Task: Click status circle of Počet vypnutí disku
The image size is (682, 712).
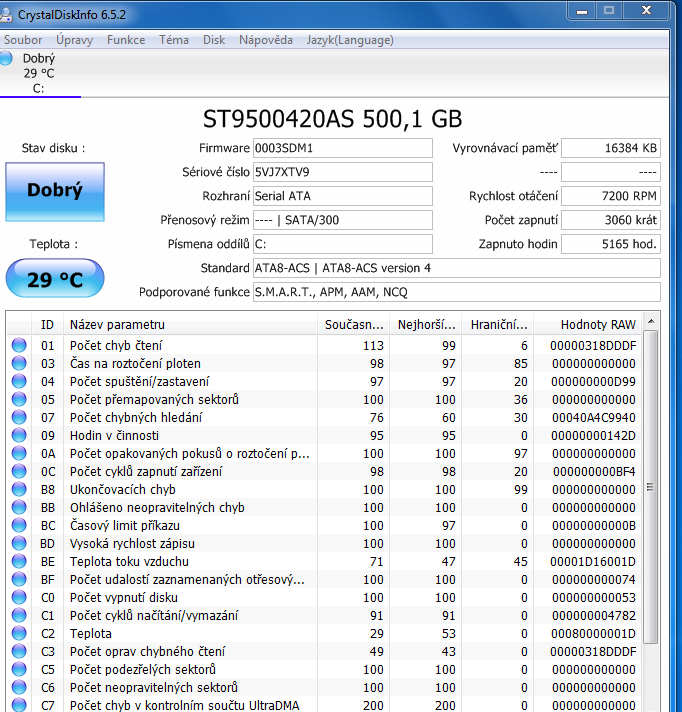Action: [19, 597]
